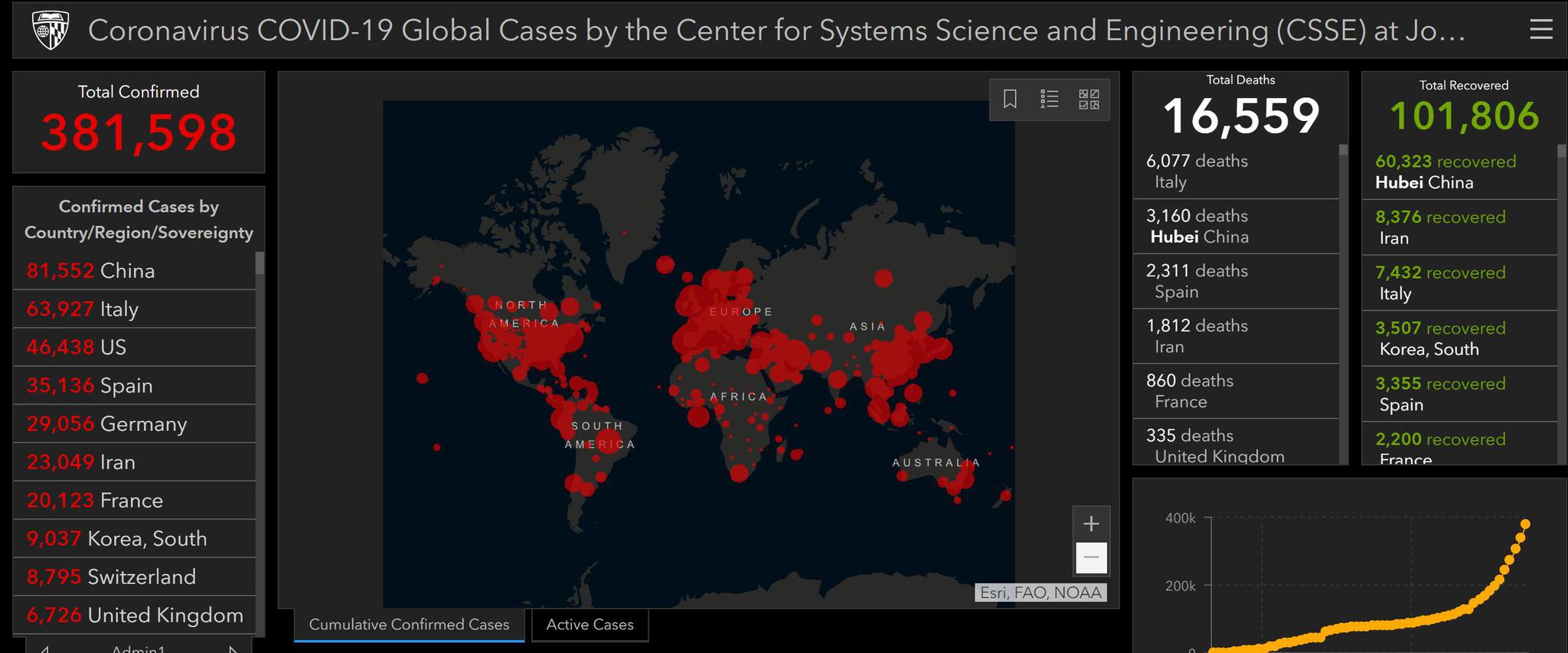Screen dimensions: 1568x653
Task: Select China in confirmed cases list
Action: coord(134,271)
